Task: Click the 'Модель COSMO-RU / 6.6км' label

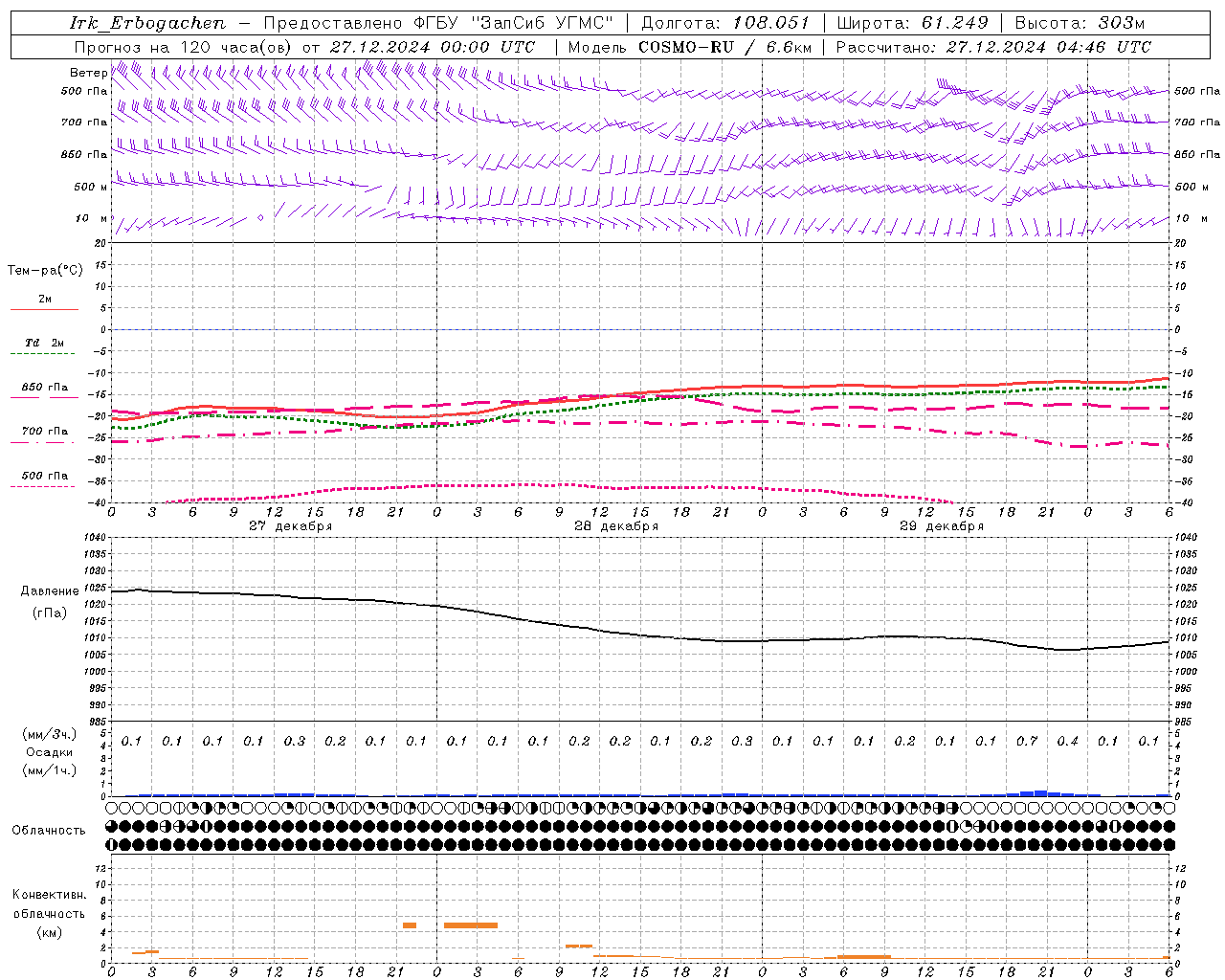Action: click(690, 47)
